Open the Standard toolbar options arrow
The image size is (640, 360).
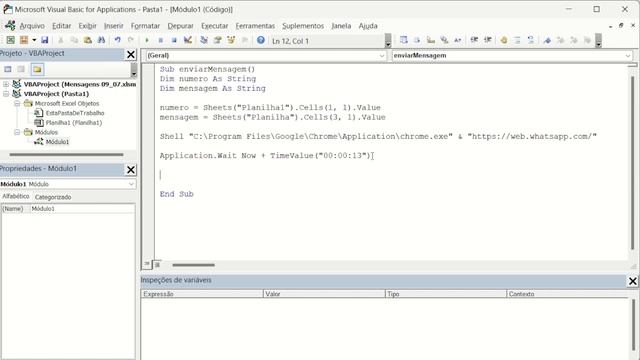pos(388,40)
